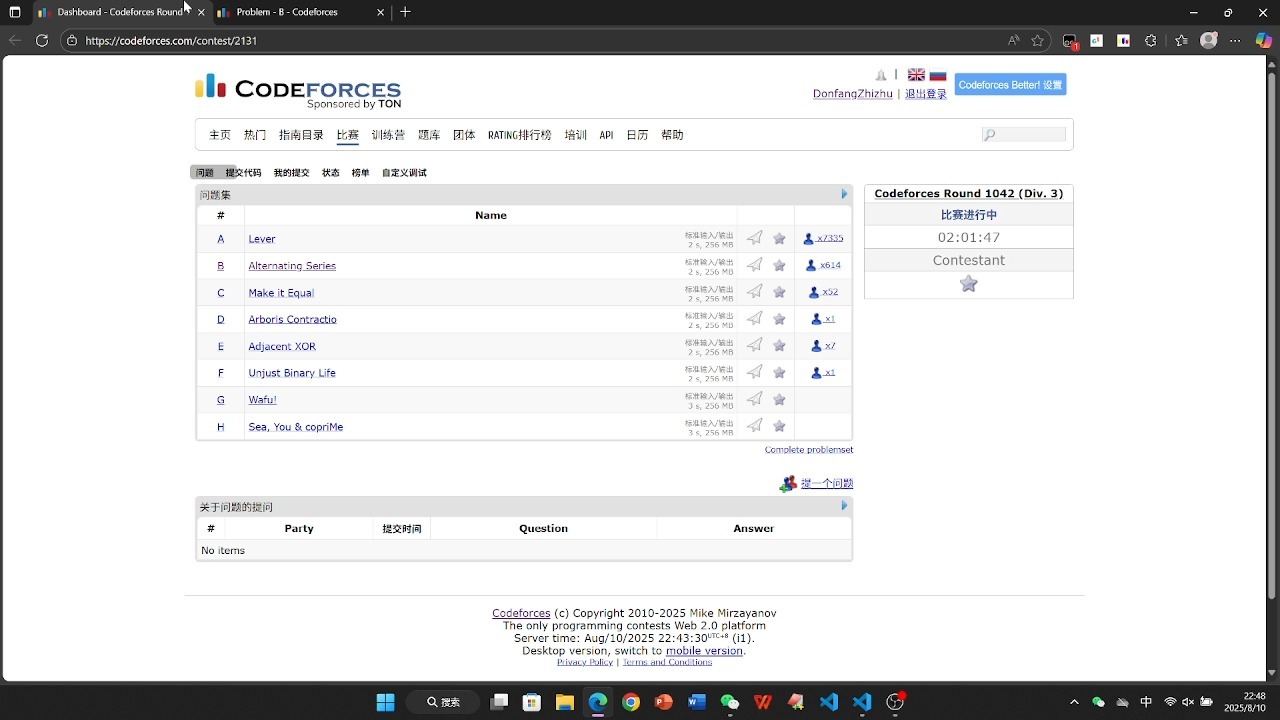The height and width of the screenshot is (720, 1280).
Task: Open 题库 from the main menu
Action: click(x=429, y=135)
